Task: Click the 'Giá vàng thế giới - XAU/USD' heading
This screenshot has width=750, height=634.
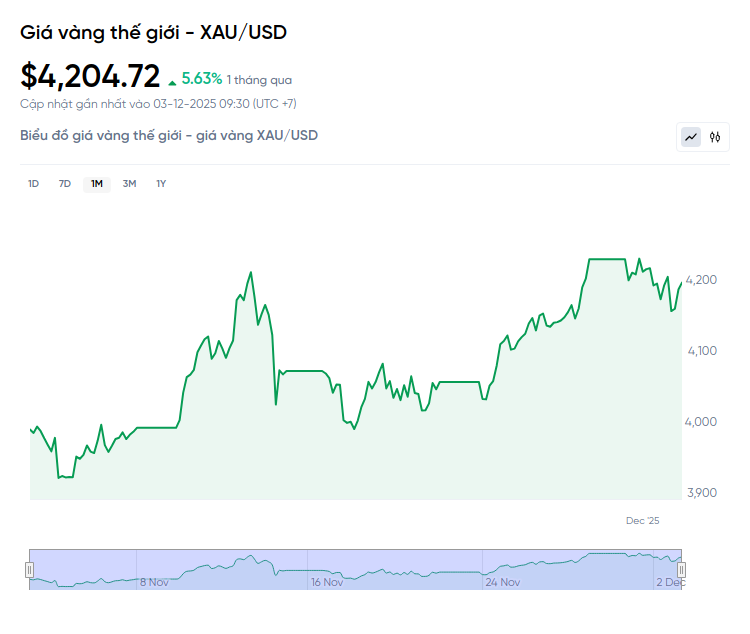Action: point(153,33)
